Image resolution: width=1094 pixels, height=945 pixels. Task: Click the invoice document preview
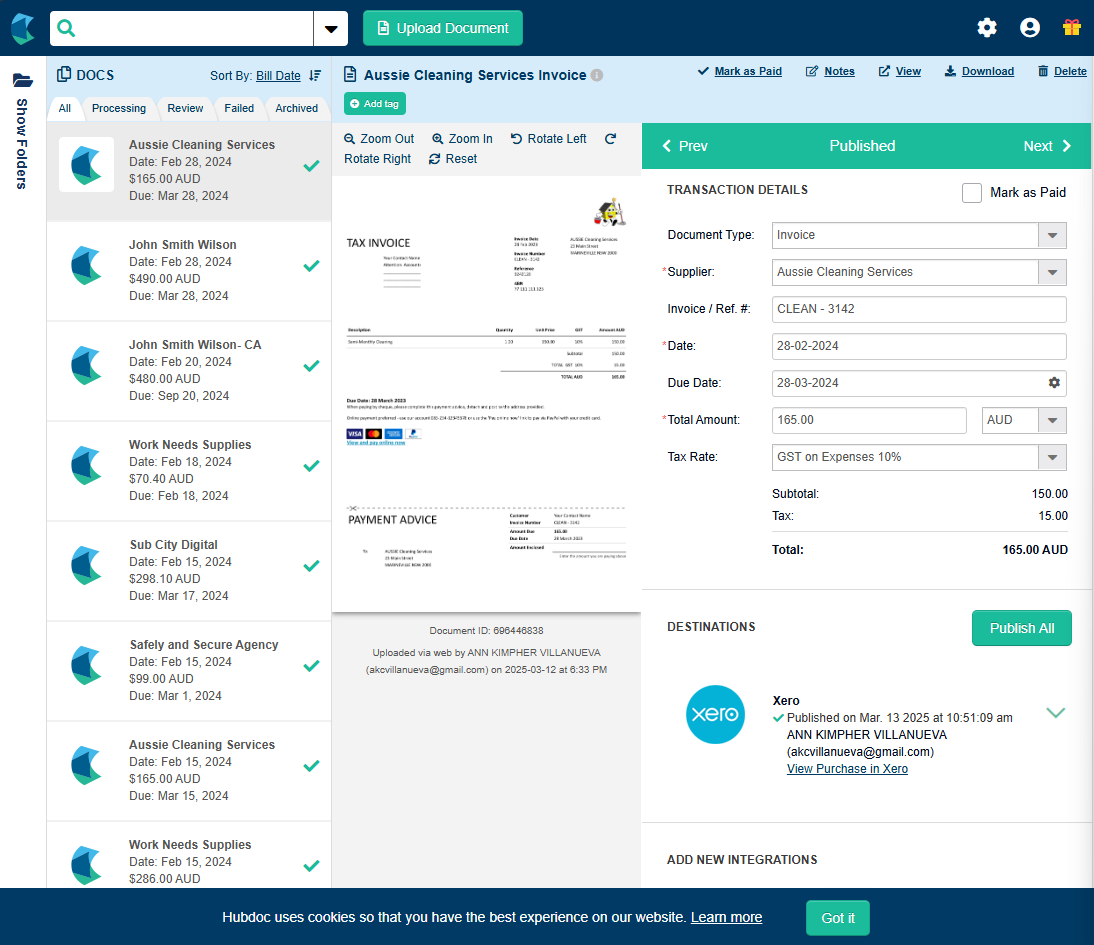click(486, 394)
